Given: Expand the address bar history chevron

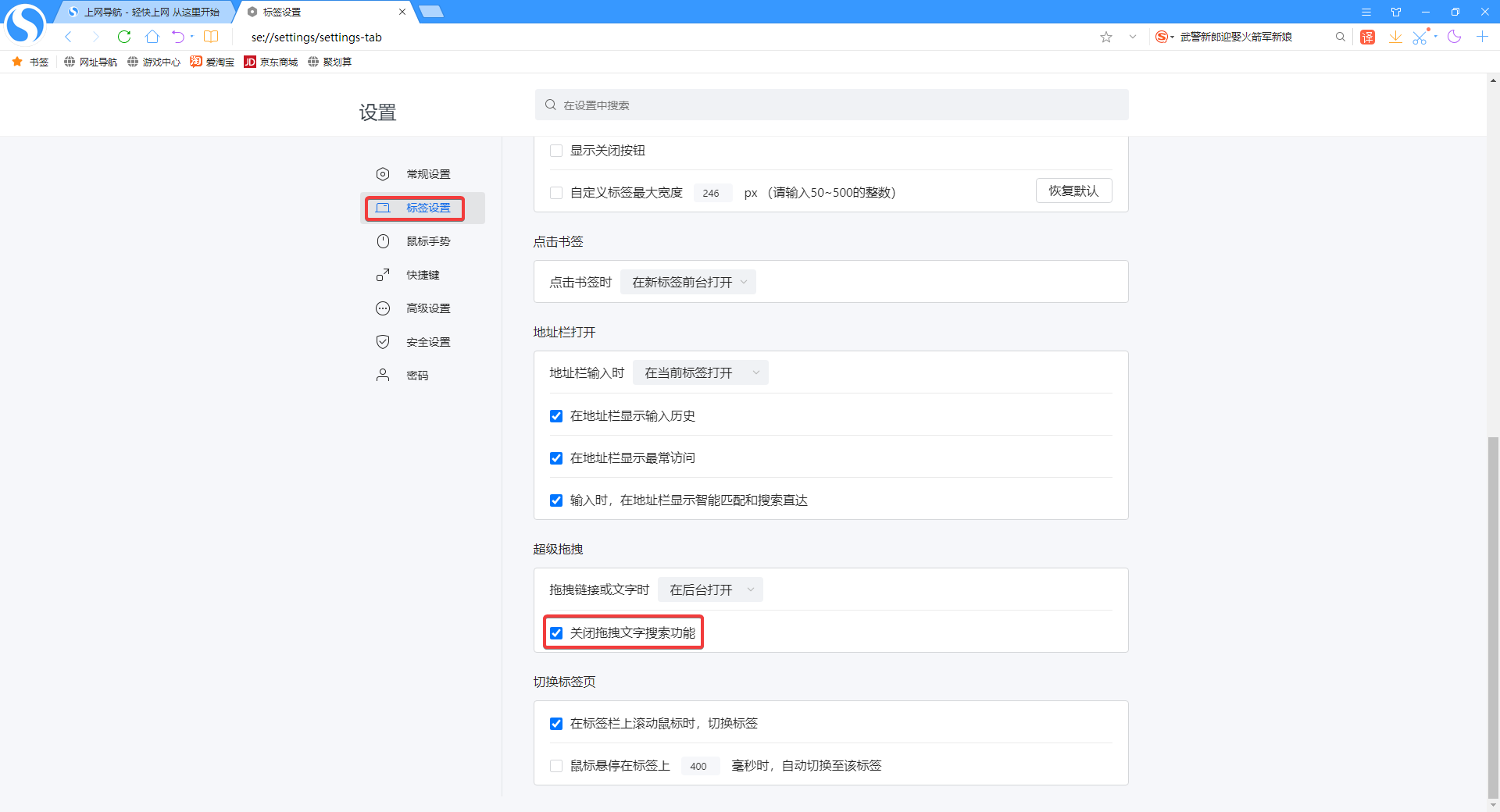Looking at the screenshot, I should 1133,37.
